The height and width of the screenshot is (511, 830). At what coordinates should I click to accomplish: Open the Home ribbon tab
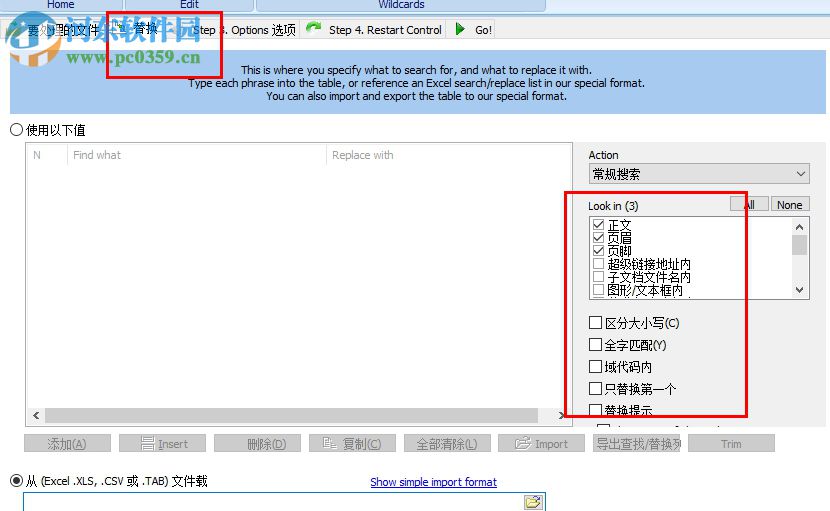[60, 5]
